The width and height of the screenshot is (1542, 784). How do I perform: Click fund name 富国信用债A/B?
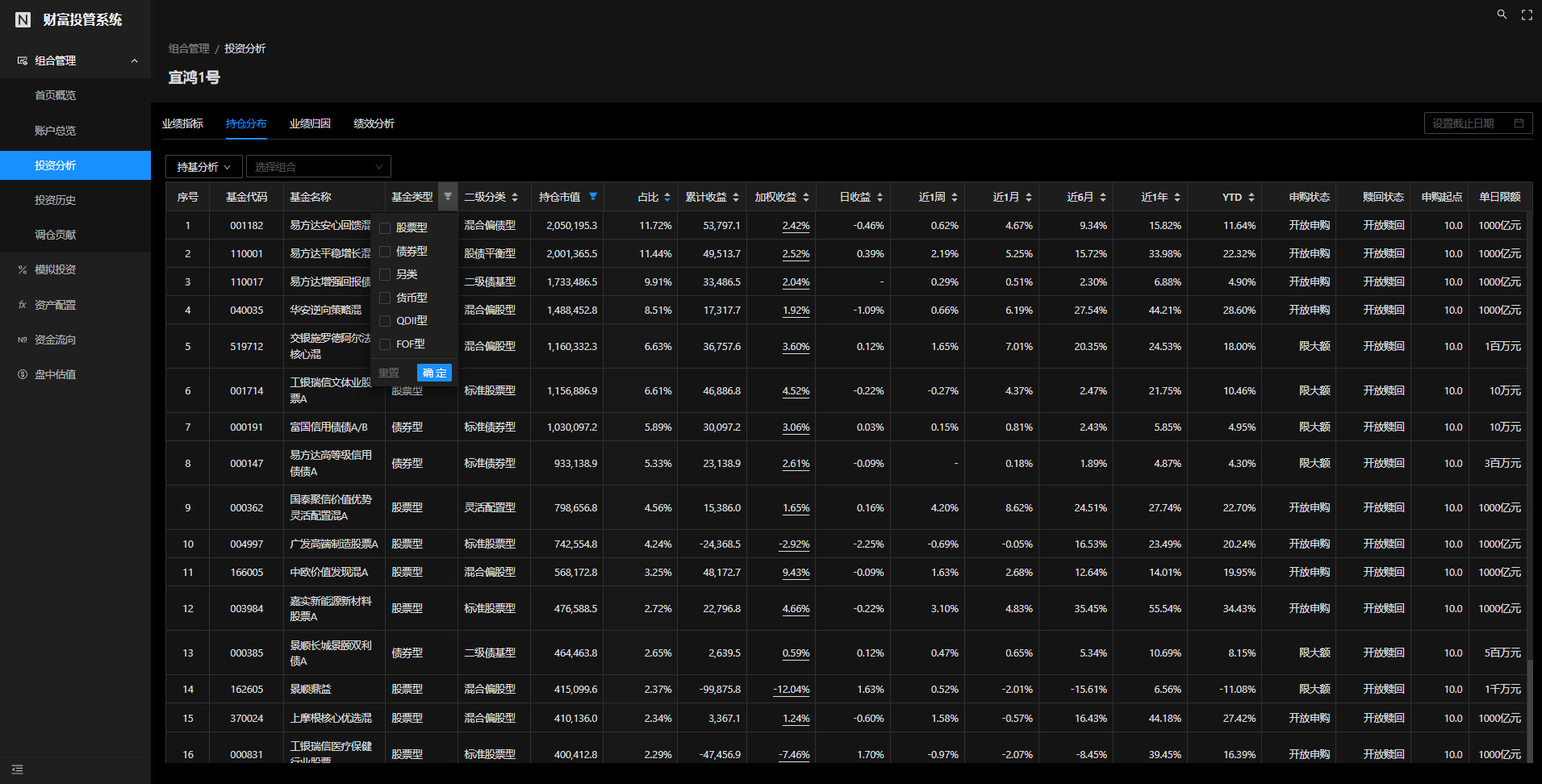point(328,427)
